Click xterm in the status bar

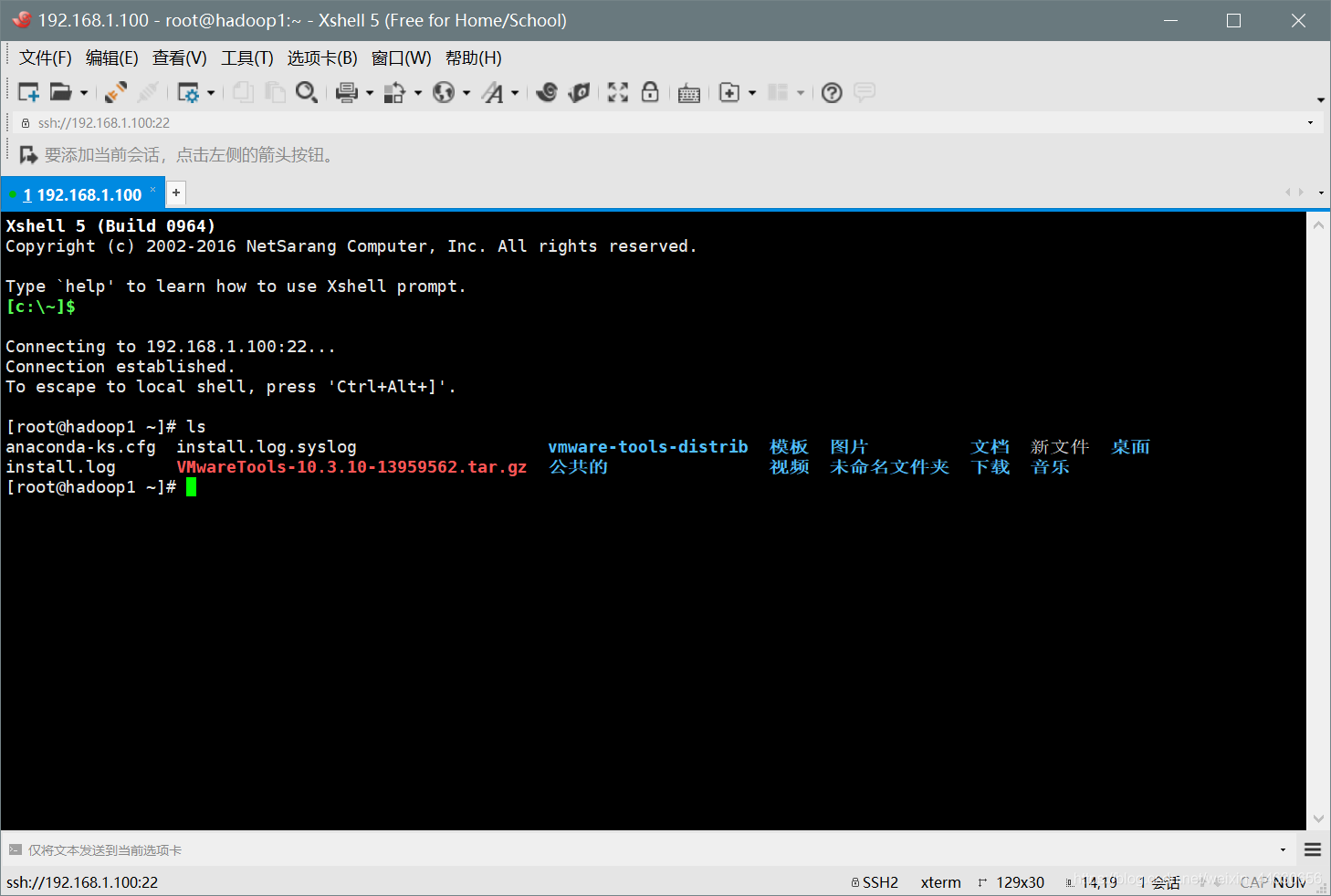point(940,882)
